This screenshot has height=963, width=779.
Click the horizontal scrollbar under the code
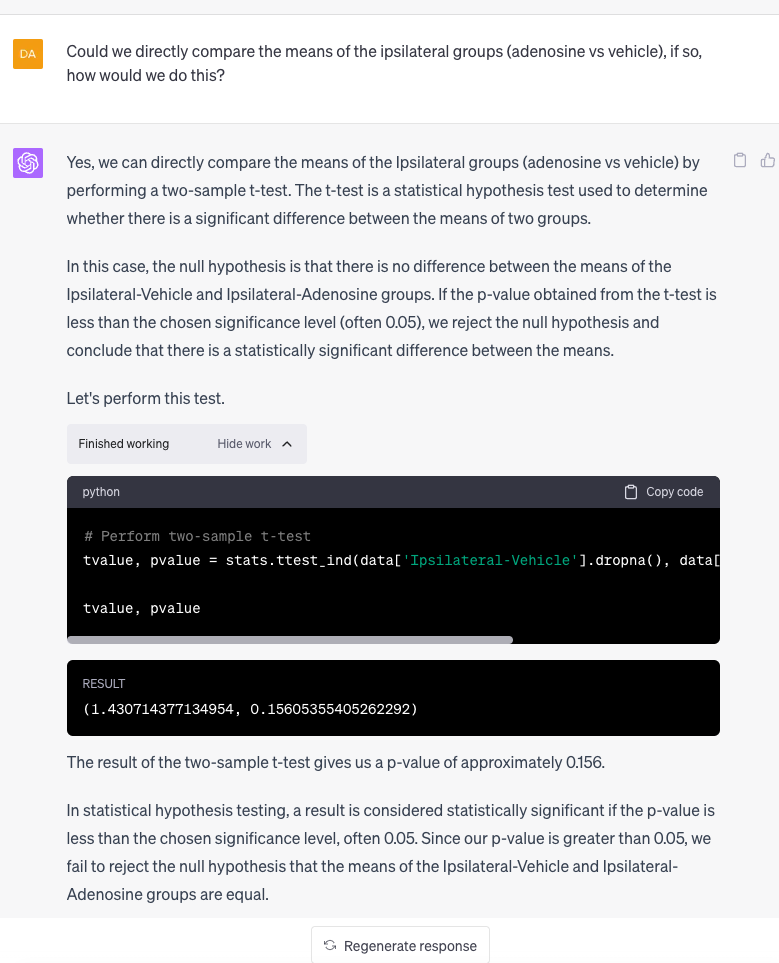click(290, 640)
